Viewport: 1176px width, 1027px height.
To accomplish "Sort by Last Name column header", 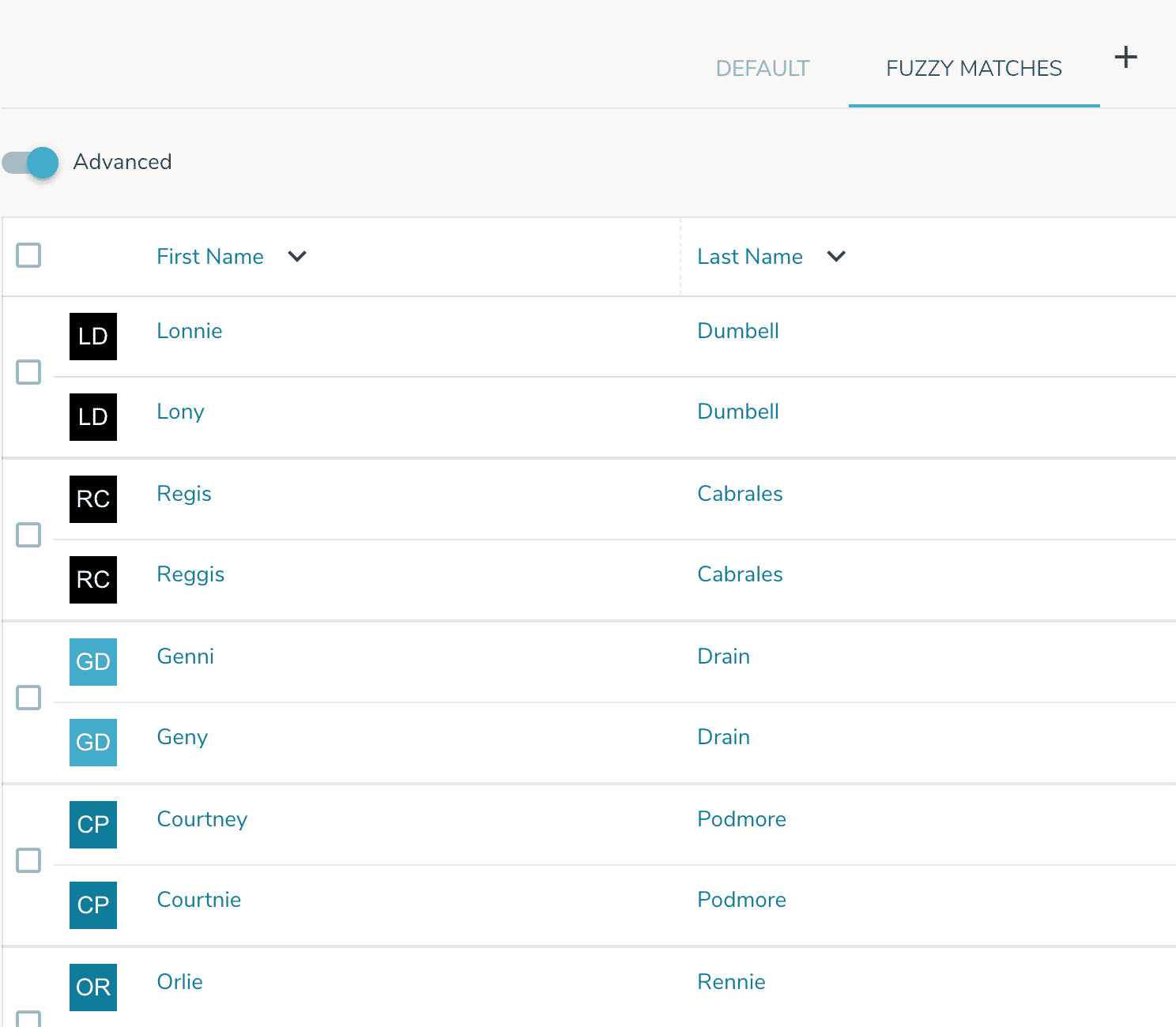I will click(750, 257).
